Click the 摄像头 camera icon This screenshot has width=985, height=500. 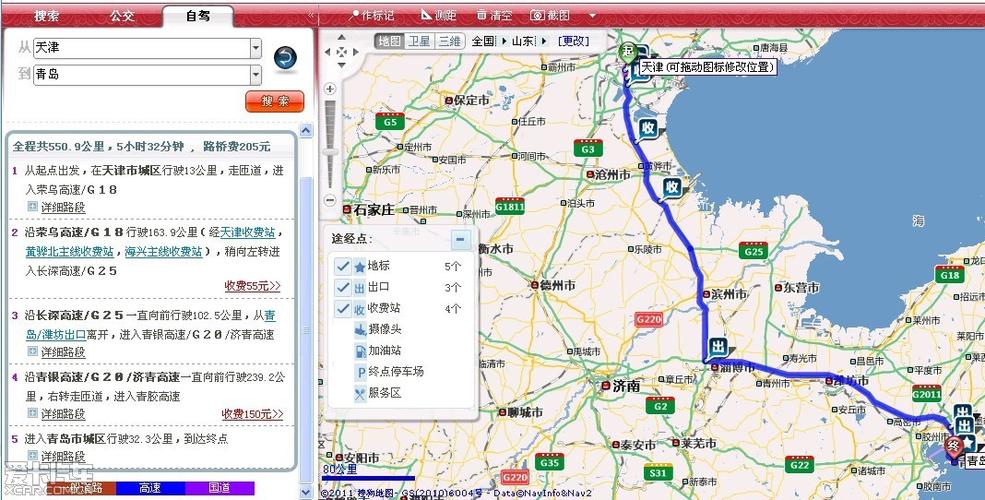tap(360, 329)
